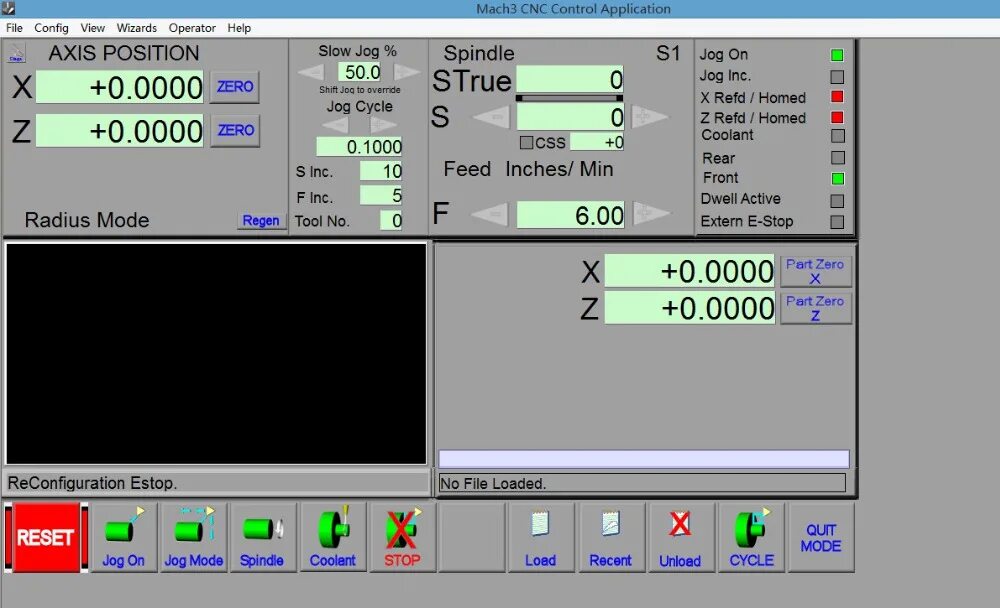
Task: Click Z Refd / Homed red indicator
Action: [837, 117]
